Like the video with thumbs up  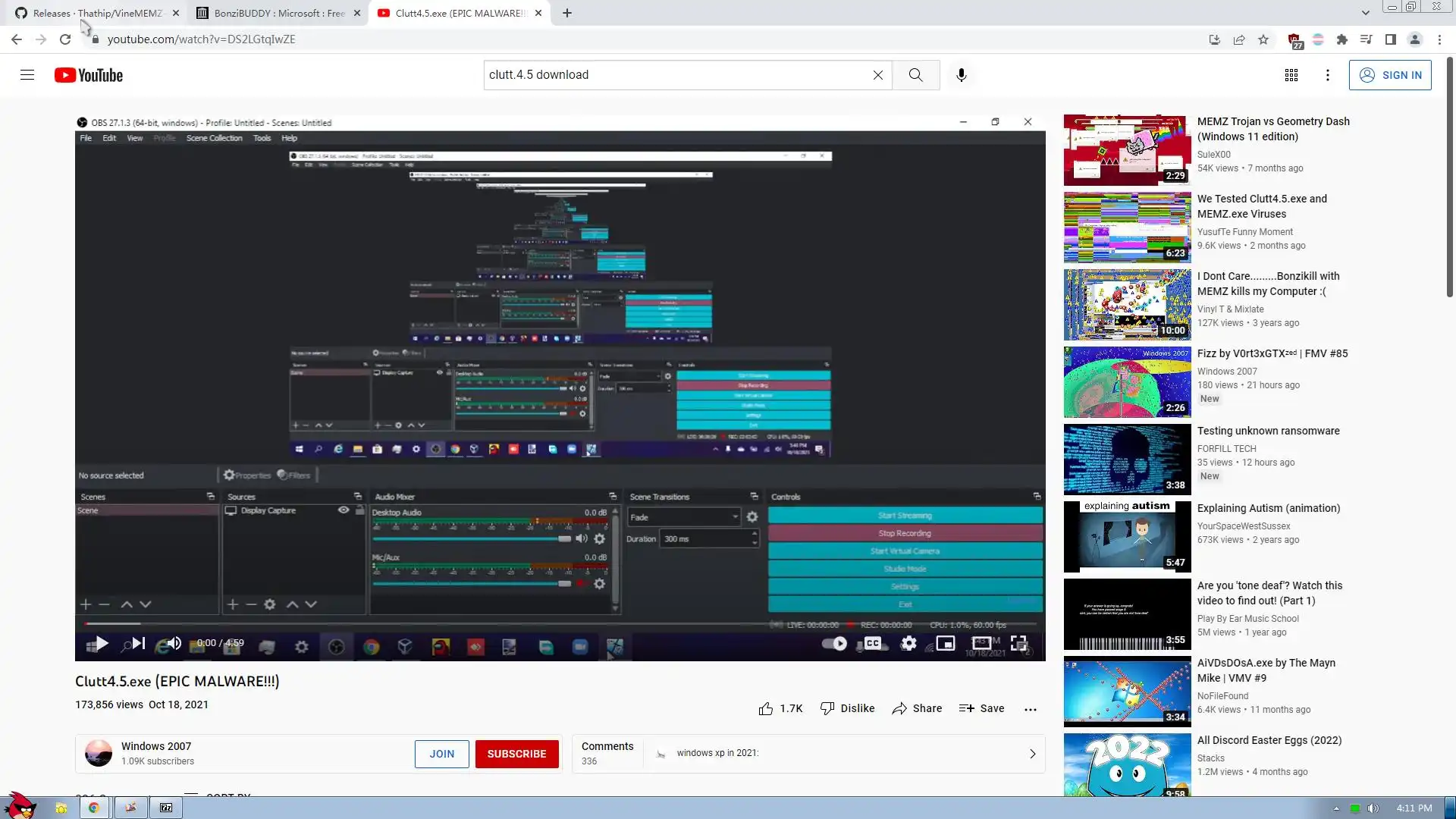tap(766, 708)
